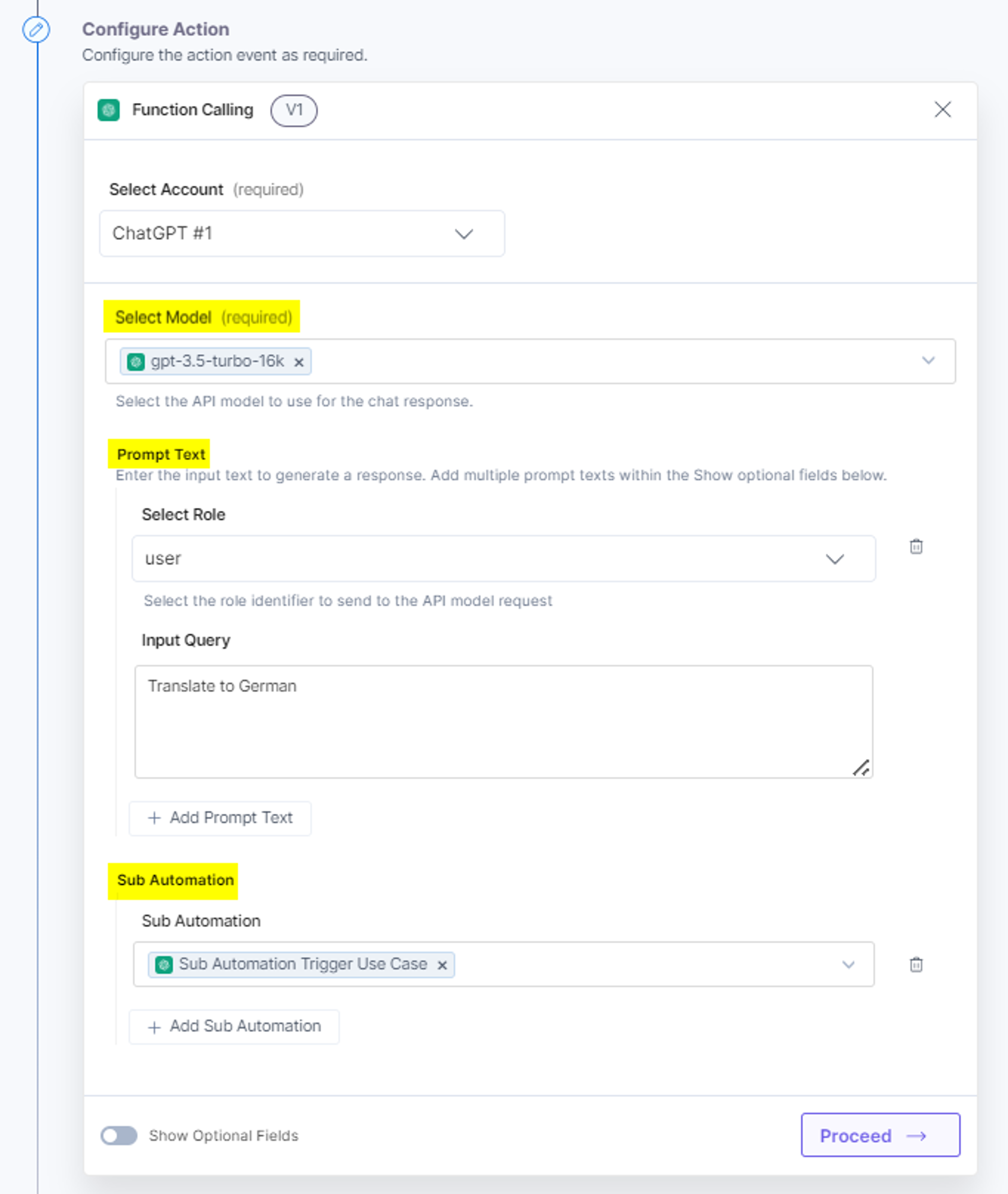Click the V1 version badge
The image size is (1008, 1194).
(x=294, y=110)
